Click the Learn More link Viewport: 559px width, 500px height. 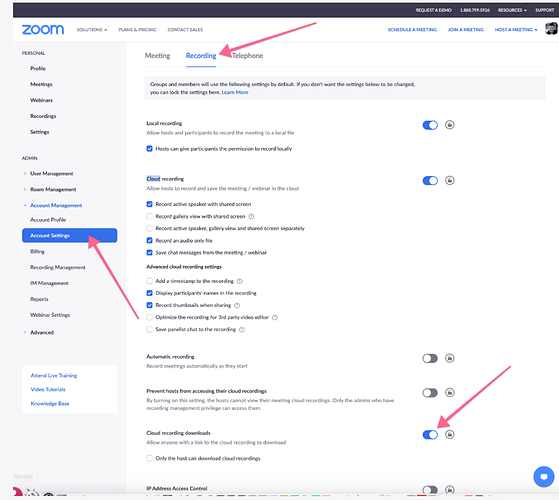235,92
